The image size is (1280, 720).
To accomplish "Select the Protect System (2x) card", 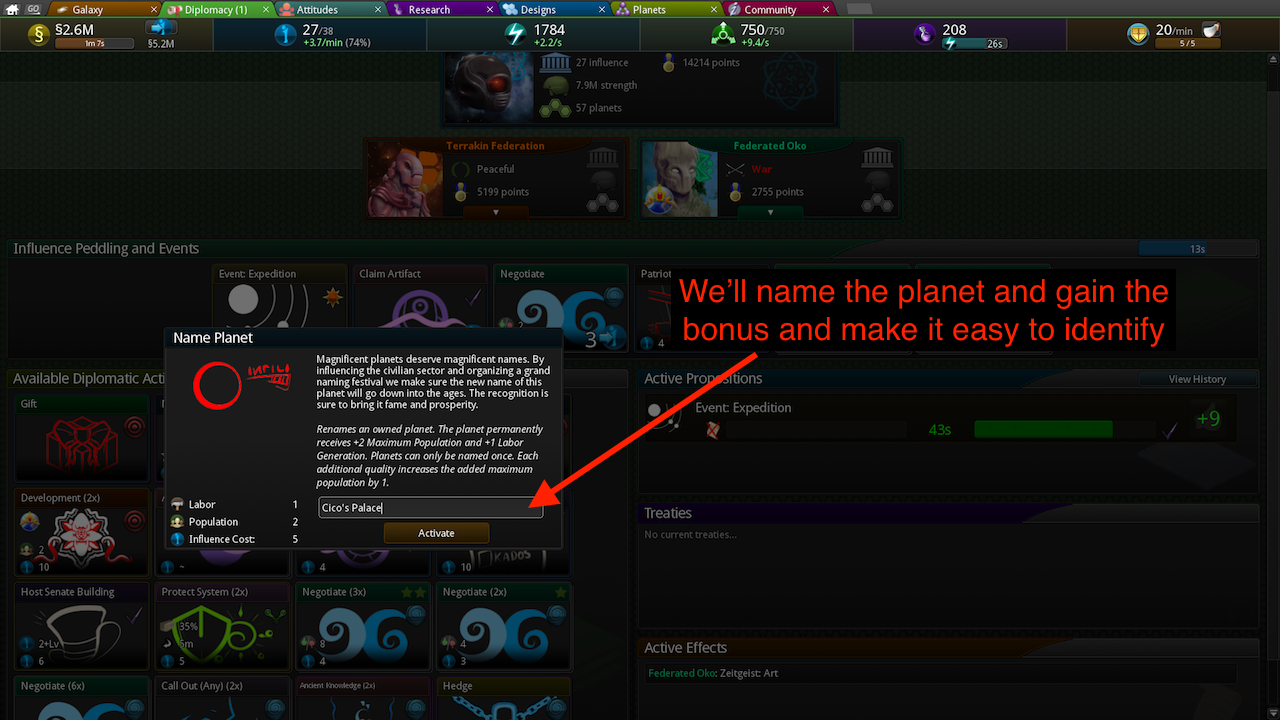I will (222, 626).
